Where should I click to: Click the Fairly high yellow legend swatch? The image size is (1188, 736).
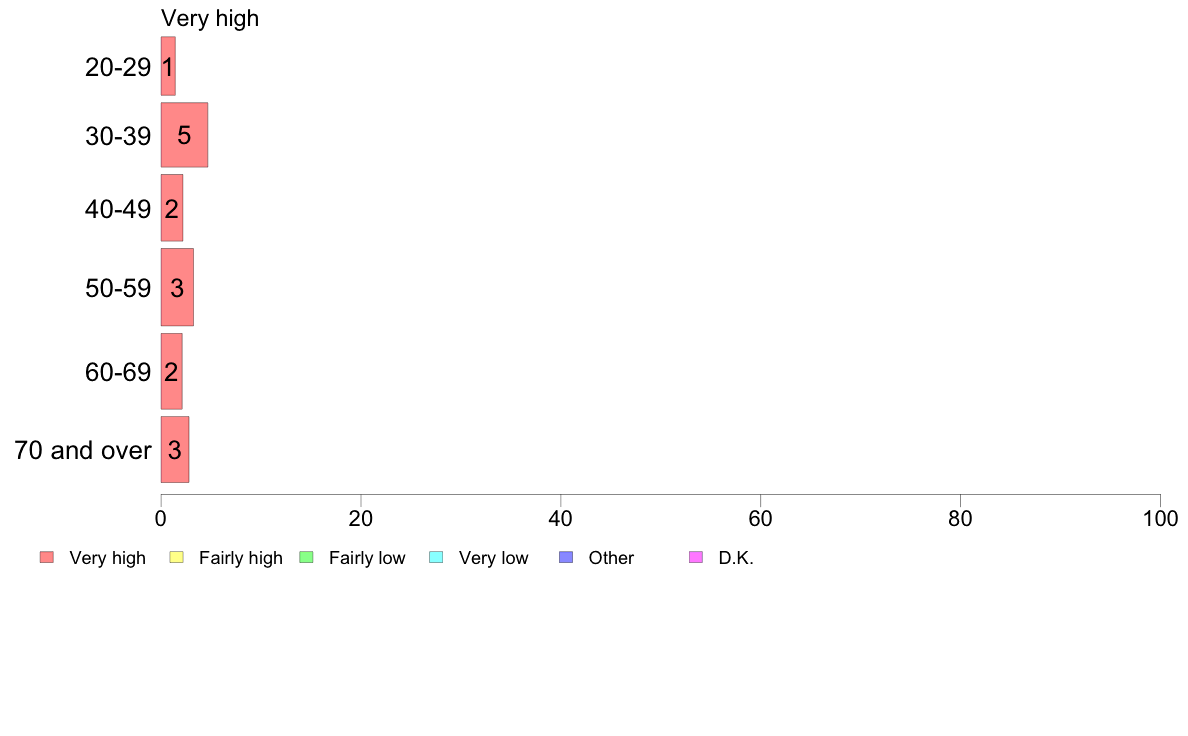pyautogui.click(x=177, y=557)
